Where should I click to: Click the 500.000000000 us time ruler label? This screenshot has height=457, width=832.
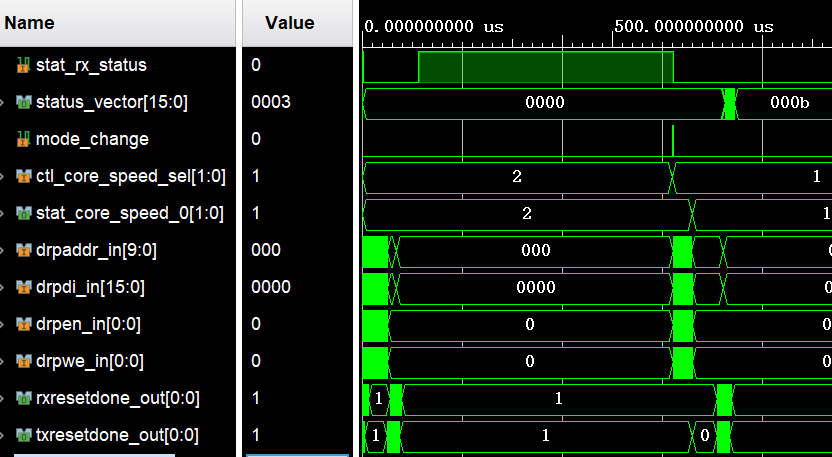click(x=694, y=27)
